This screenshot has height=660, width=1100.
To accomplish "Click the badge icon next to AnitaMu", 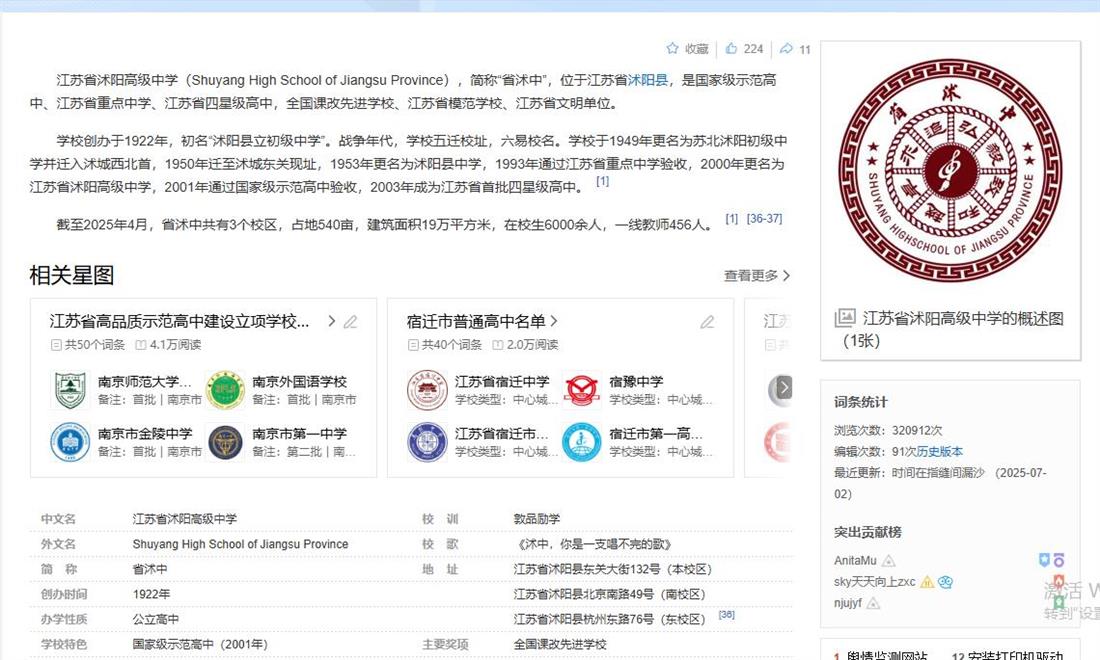I will click(x=889, y=560).
